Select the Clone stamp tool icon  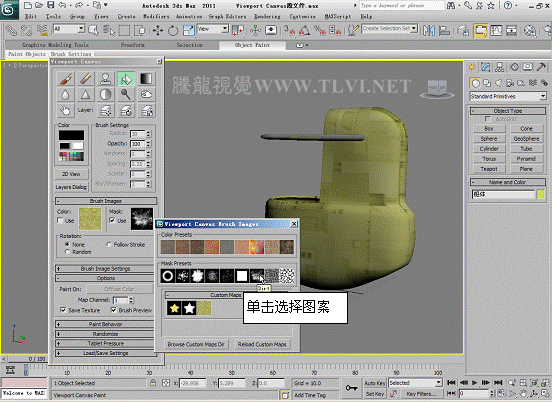[x=106, y=78]
